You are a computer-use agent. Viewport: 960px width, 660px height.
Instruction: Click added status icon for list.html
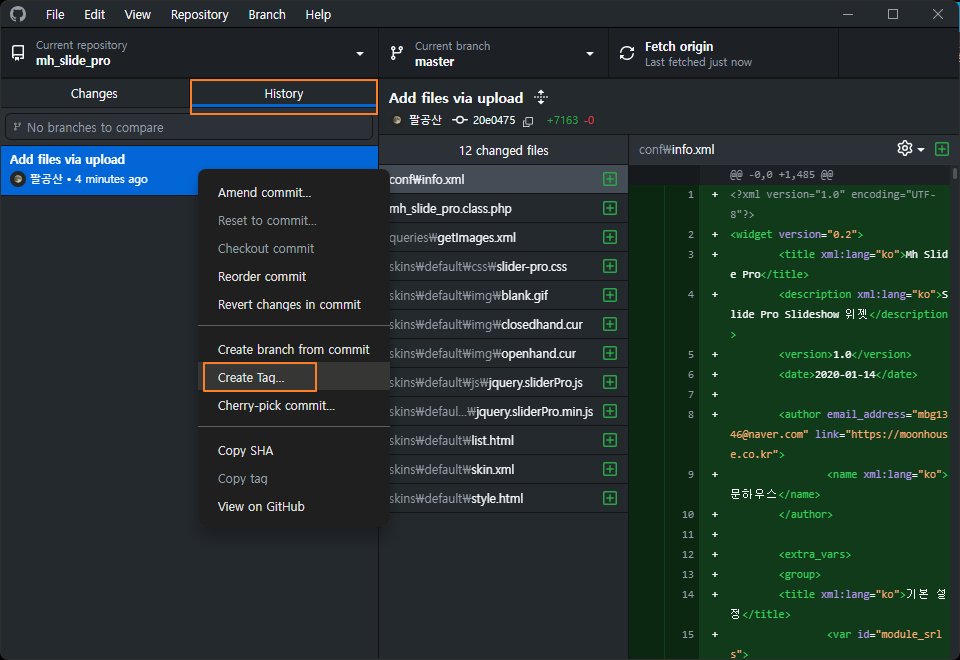coord(610,440)
